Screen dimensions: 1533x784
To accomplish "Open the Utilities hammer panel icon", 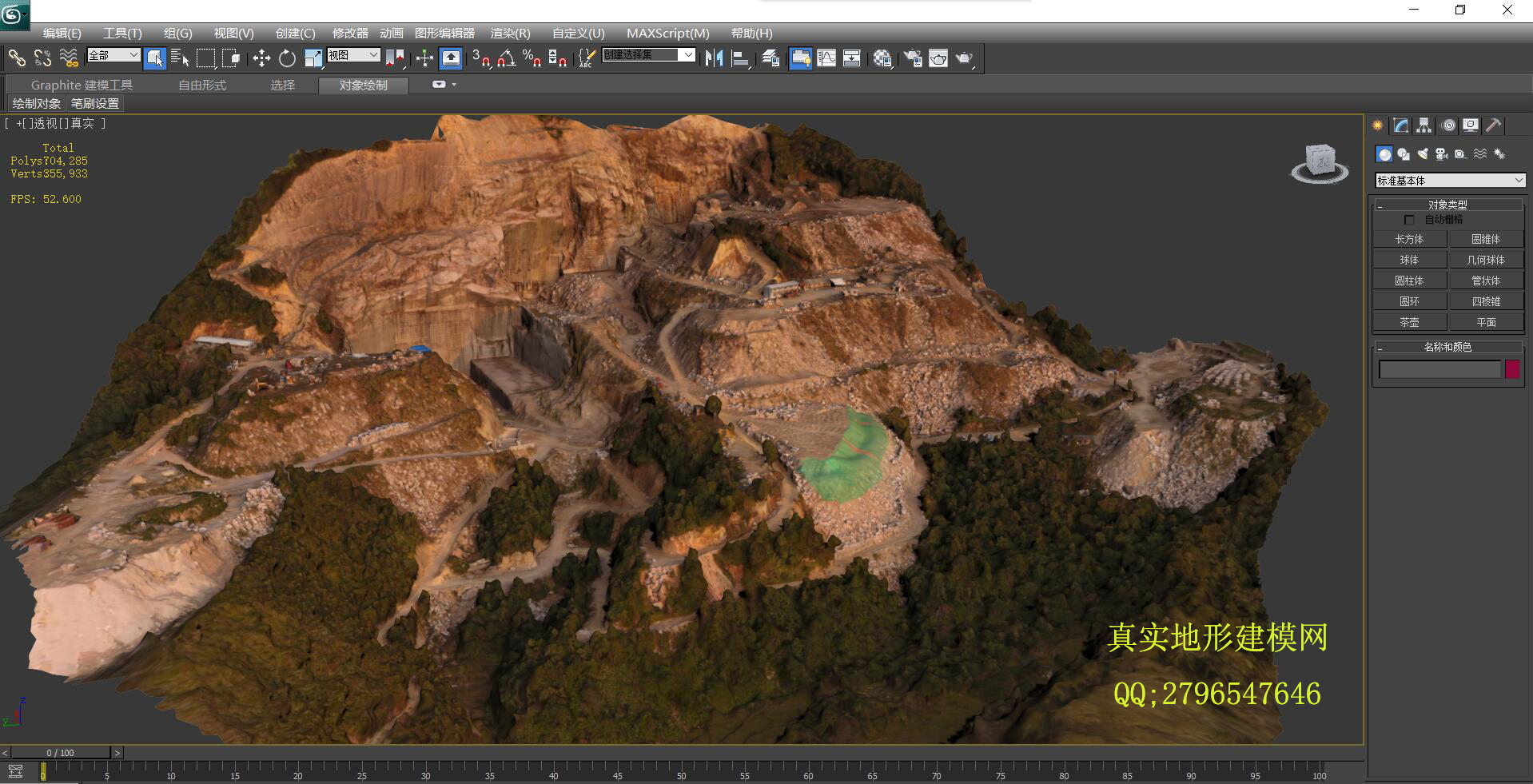I will (1493, 125).
